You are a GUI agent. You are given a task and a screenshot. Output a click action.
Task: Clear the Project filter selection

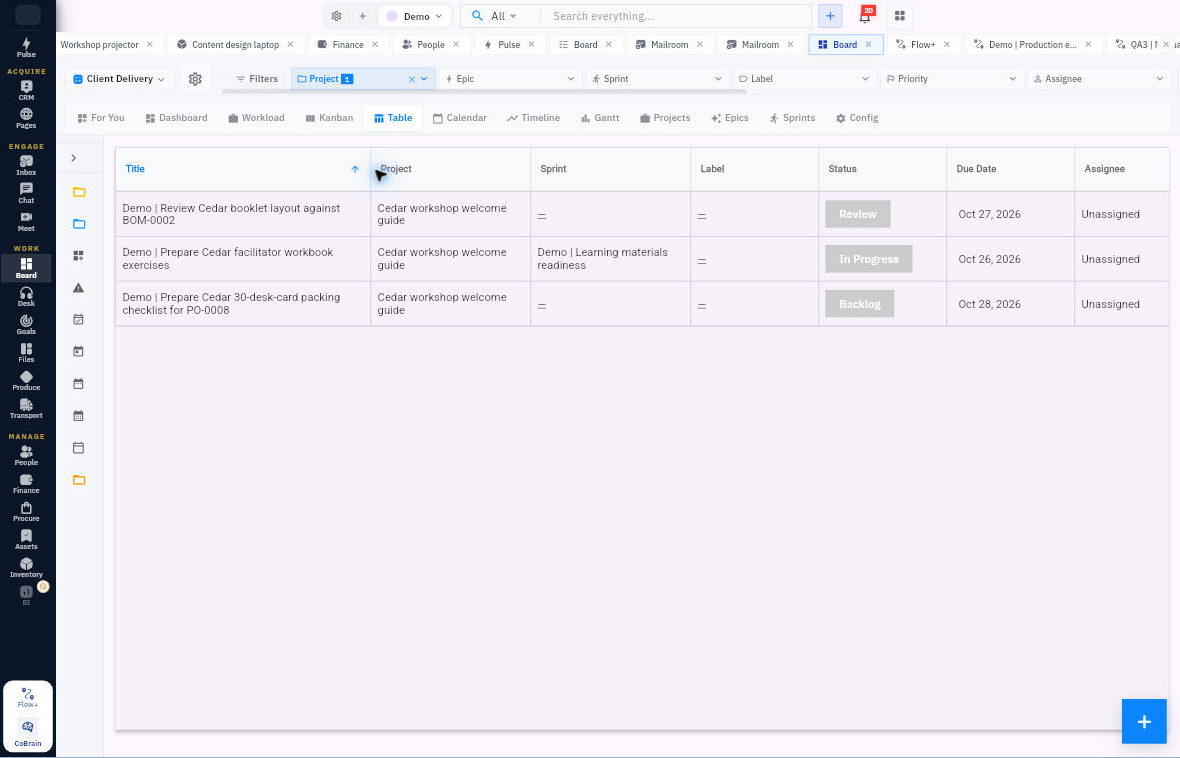[x=412, y=79]
